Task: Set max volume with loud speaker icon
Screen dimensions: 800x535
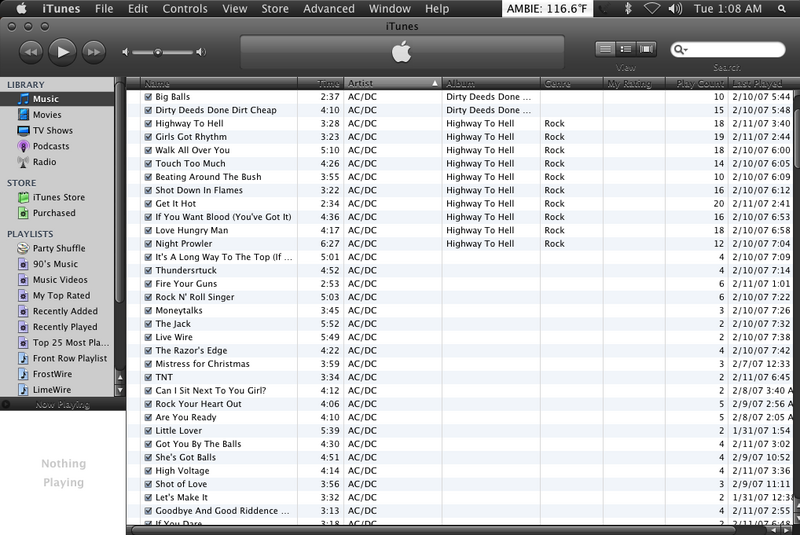Action: coord(202,52)
